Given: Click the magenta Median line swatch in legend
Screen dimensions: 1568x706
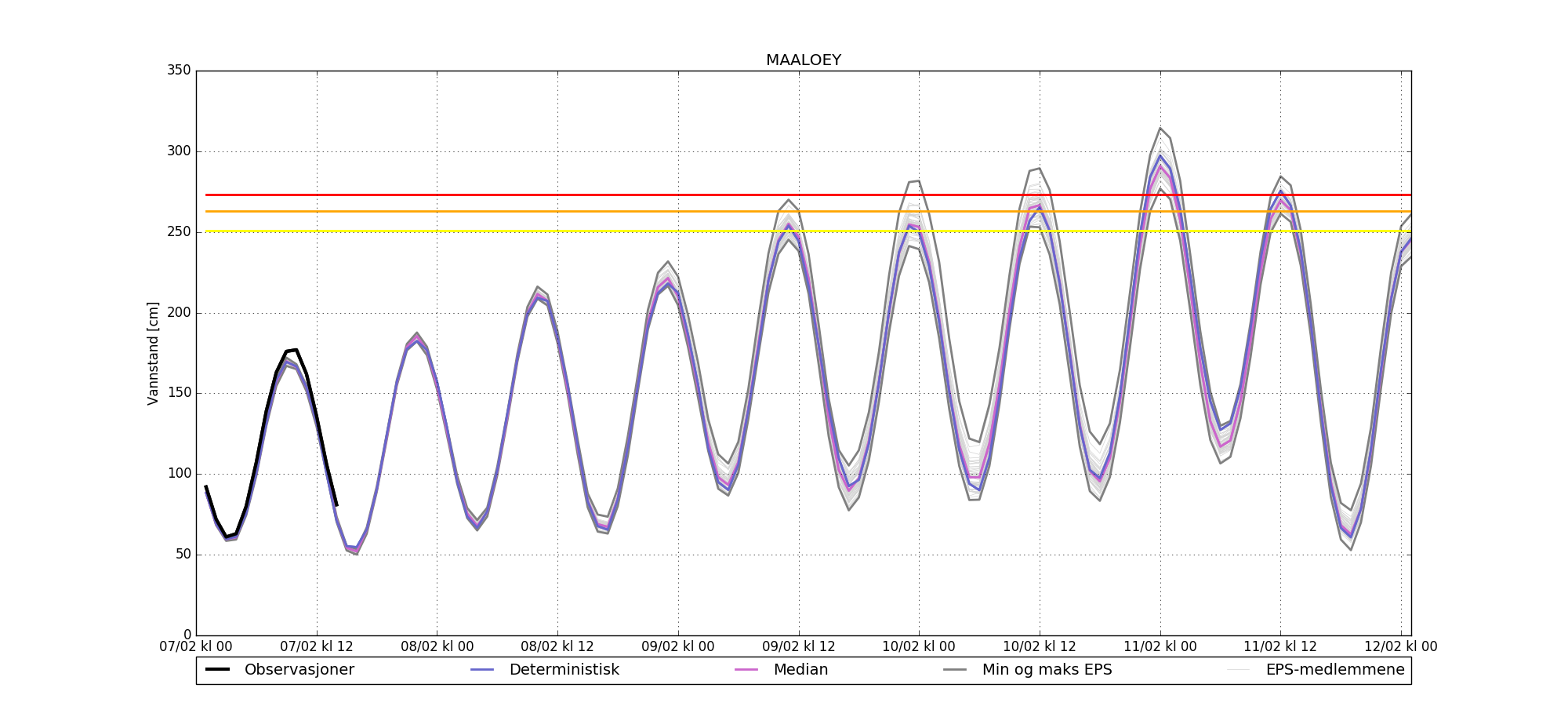Looking at the screenshot, I should click(x=746, y=670).
